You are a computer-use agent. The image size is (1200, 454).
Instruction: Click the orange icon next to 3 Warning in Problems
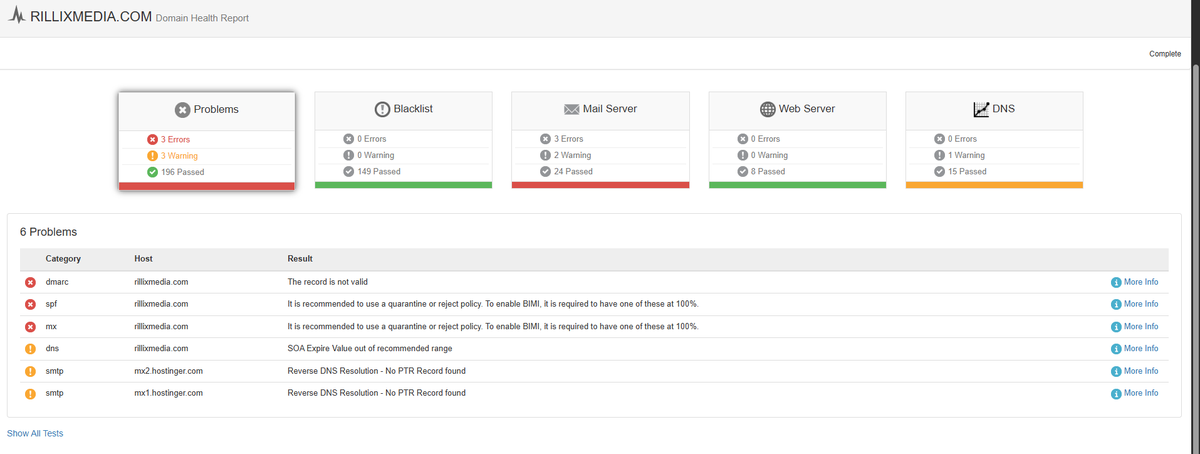tap(152, 156)
